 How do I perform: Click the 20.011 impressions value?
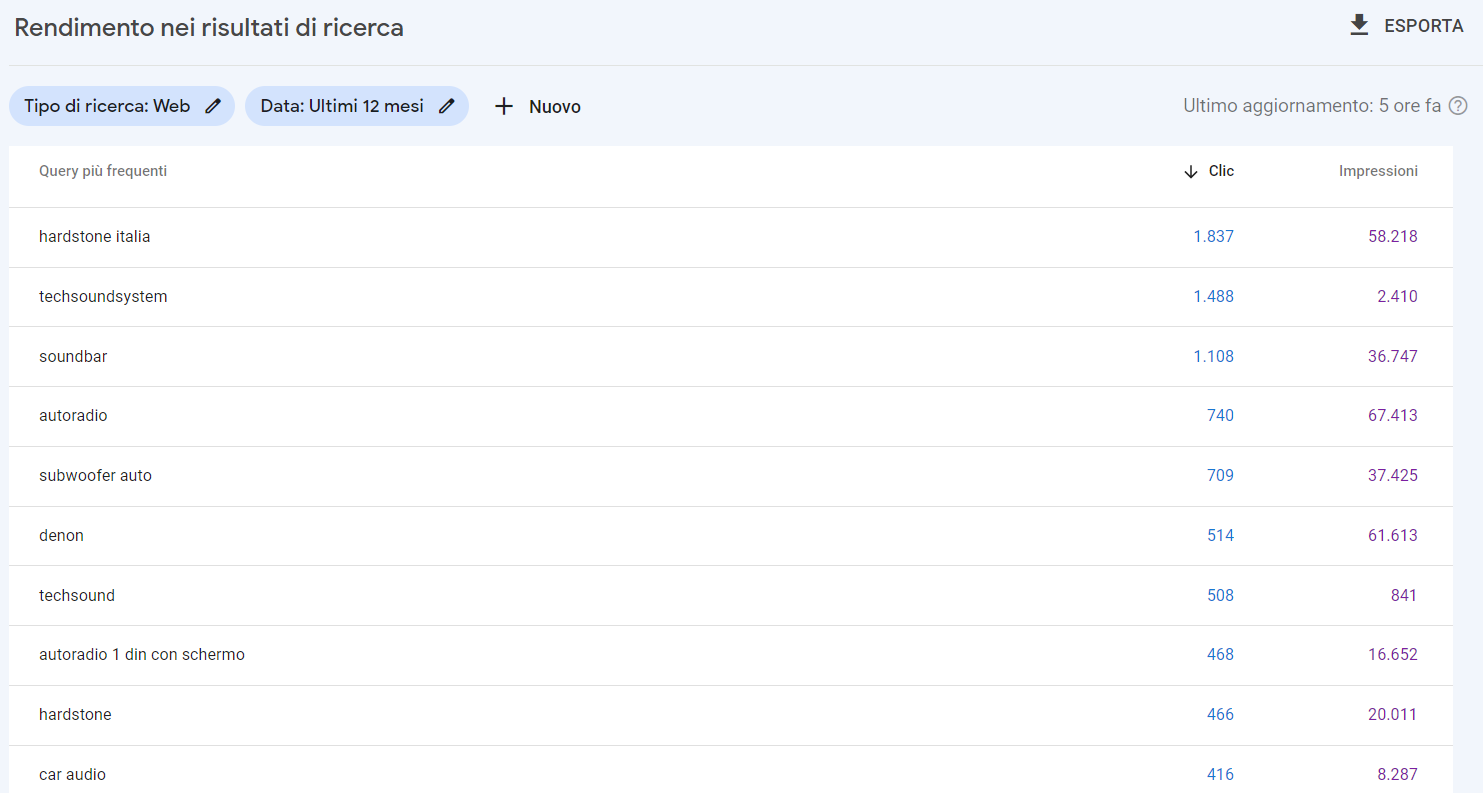pyautogui.click(x=1393, y=714)
